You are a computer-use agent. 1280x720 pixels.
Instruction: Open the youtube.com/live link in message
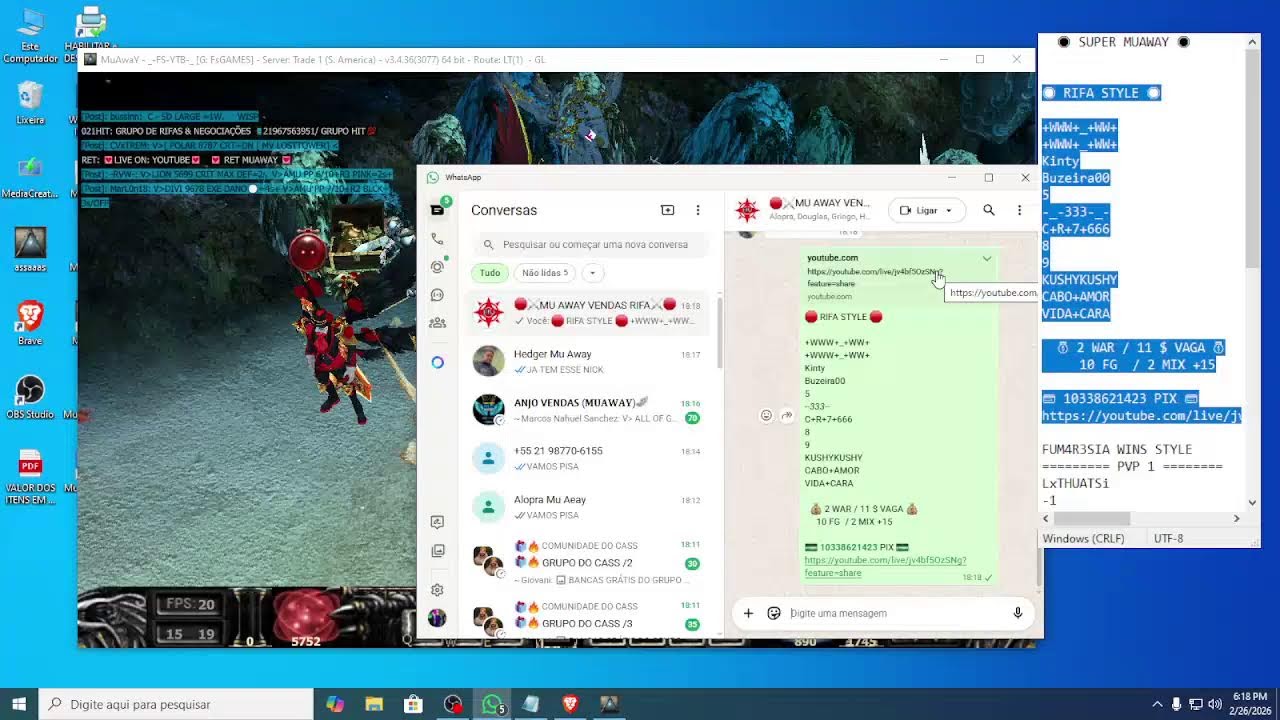click(885, 566)
